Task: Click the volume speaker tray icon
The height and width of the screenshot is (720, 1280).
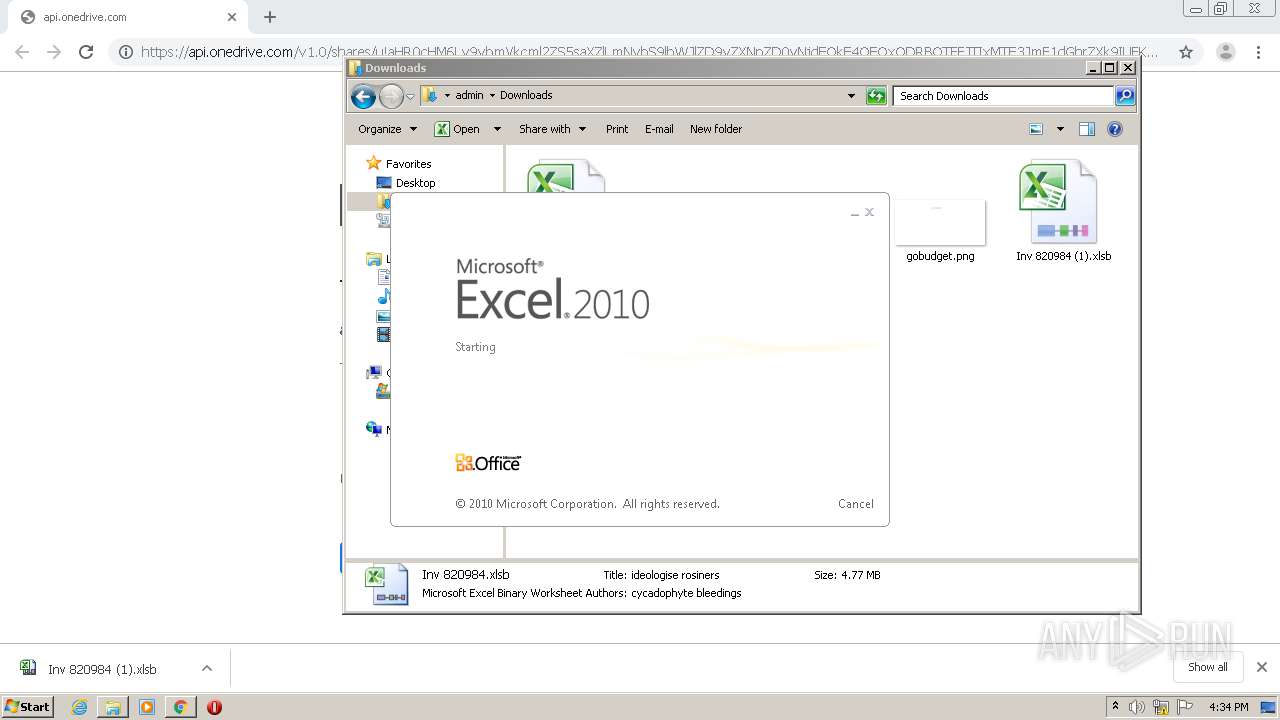Action: pyautogui.click(x=1137, y=707)
